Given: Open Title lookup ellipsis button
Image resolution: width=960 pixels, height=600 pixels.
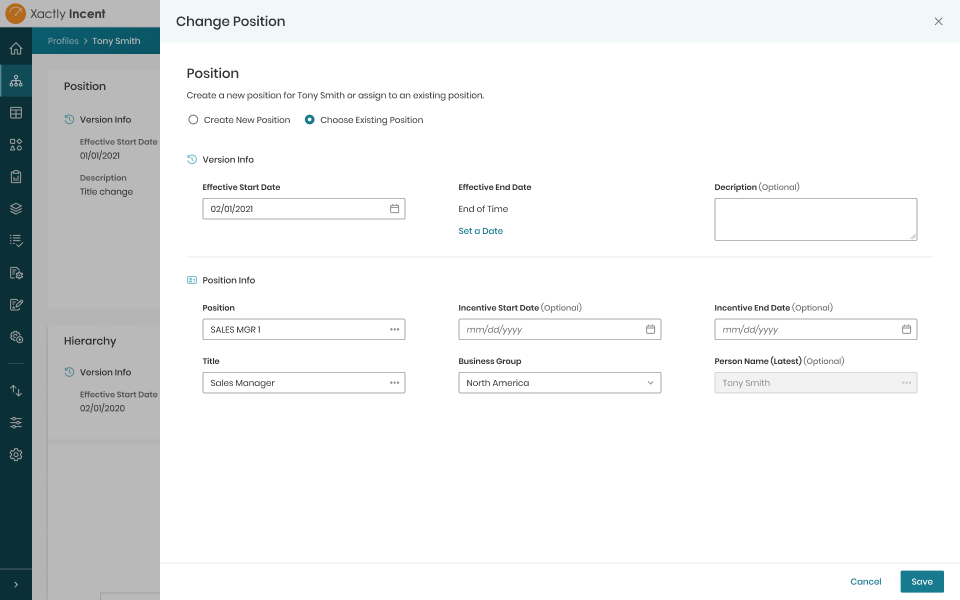Looking at the screenshot, I should (x=394, y=383).
